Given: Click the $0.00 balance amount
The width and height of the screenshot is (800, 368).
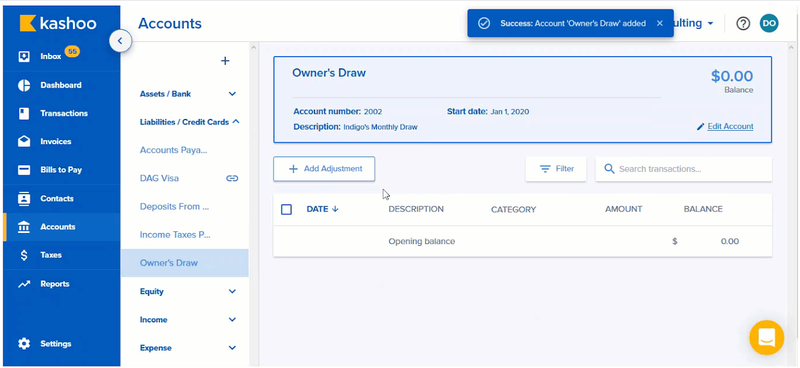Looking at the screenshot, I should point(732,77).
